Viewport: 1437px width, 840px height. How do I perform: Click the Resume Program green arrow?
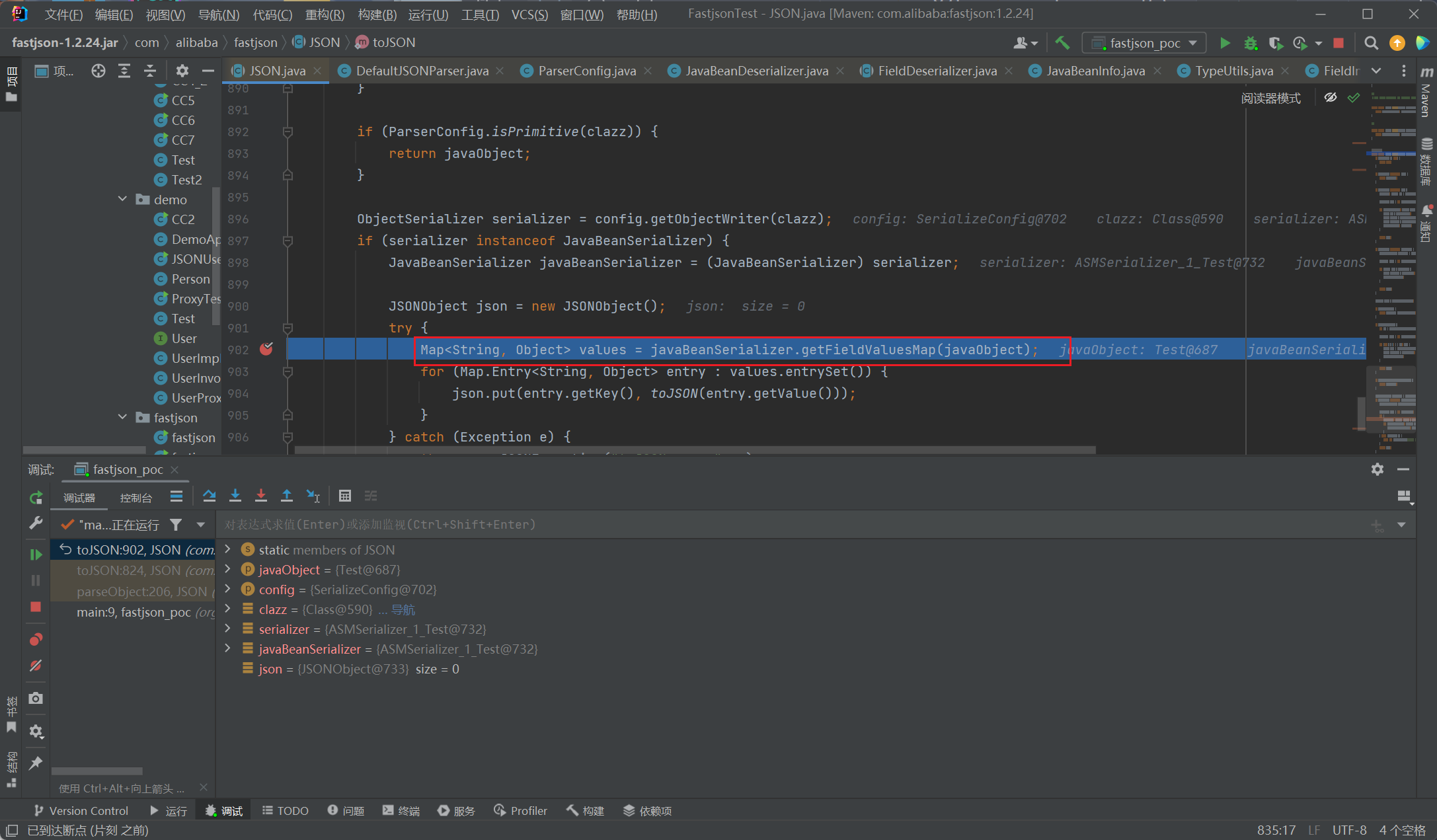[36, 554]
